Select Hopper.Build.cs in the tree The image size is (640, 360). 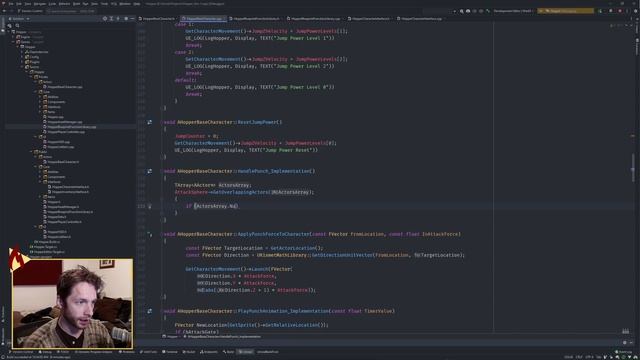click(47, 242)
